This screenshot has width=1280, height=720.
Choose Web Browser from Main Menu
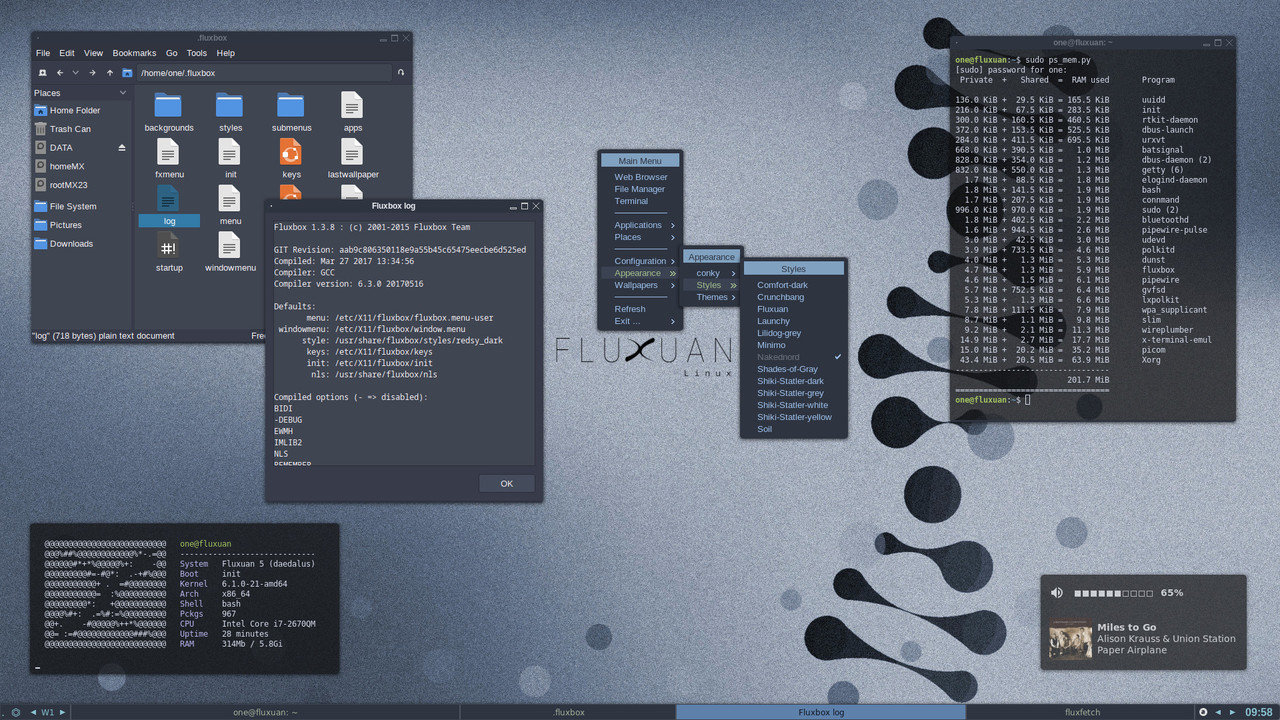[x=640, y=177]
